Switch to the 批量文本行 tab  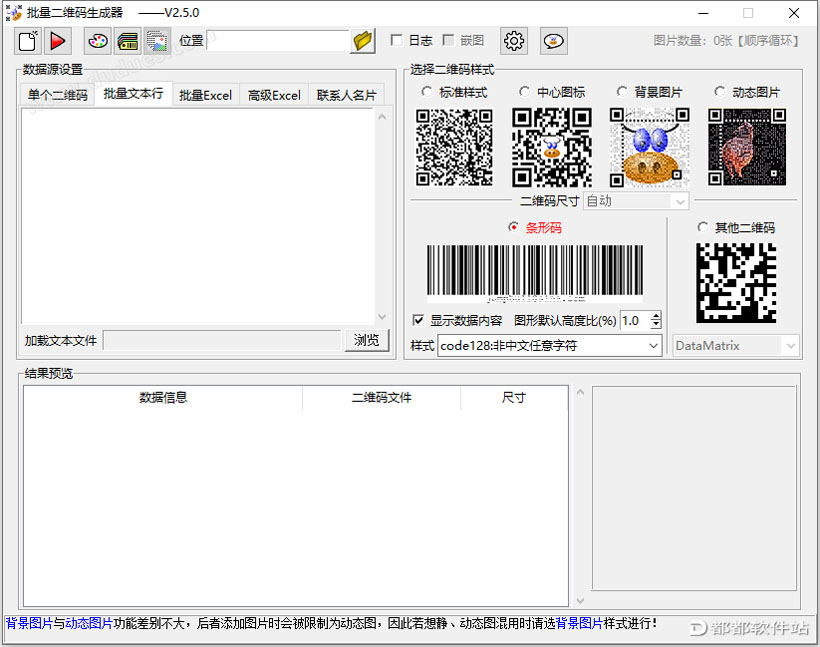(133, 94)
